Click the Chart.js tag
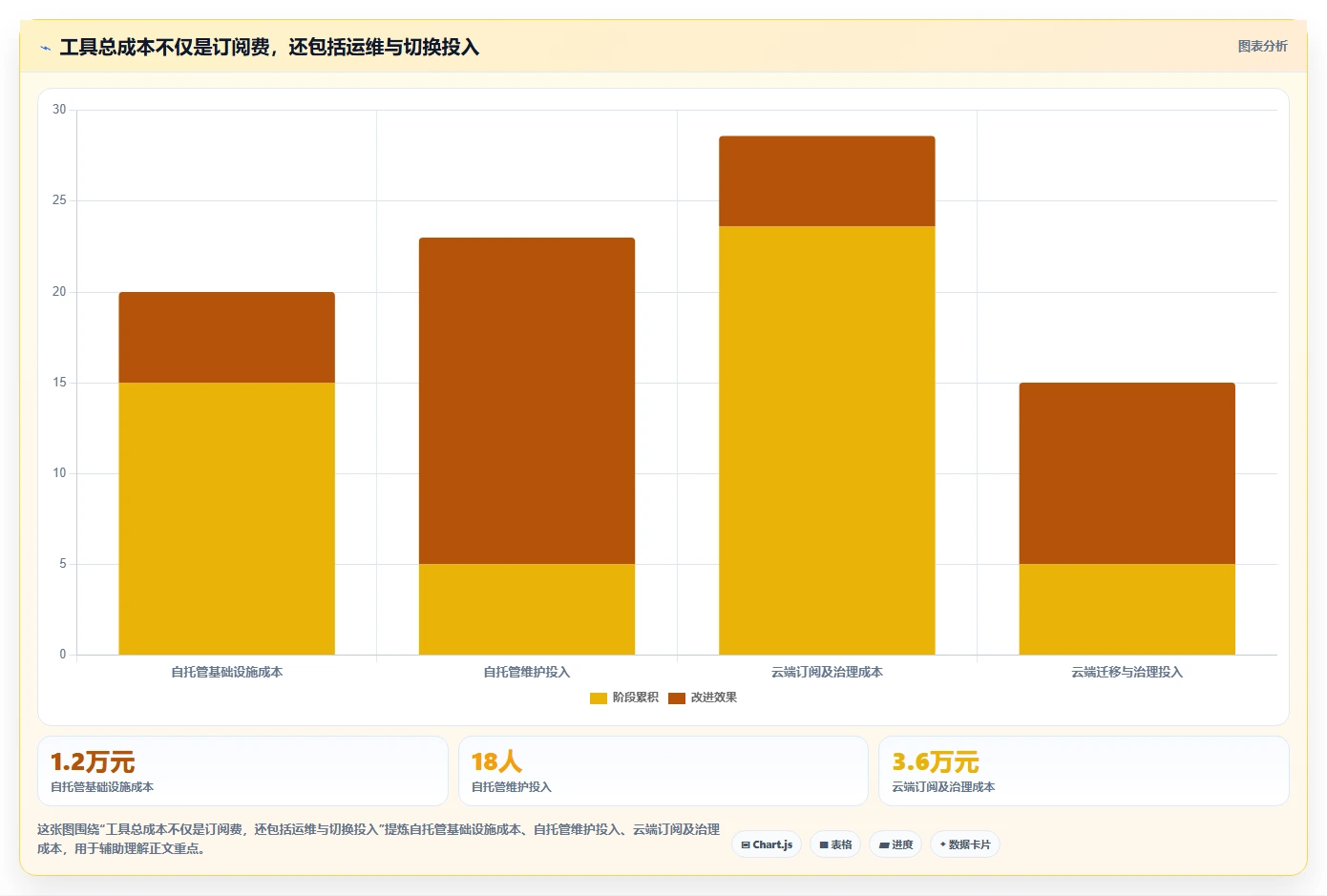The height and width of the screenshot is (896, 1327). pos(767,844)
